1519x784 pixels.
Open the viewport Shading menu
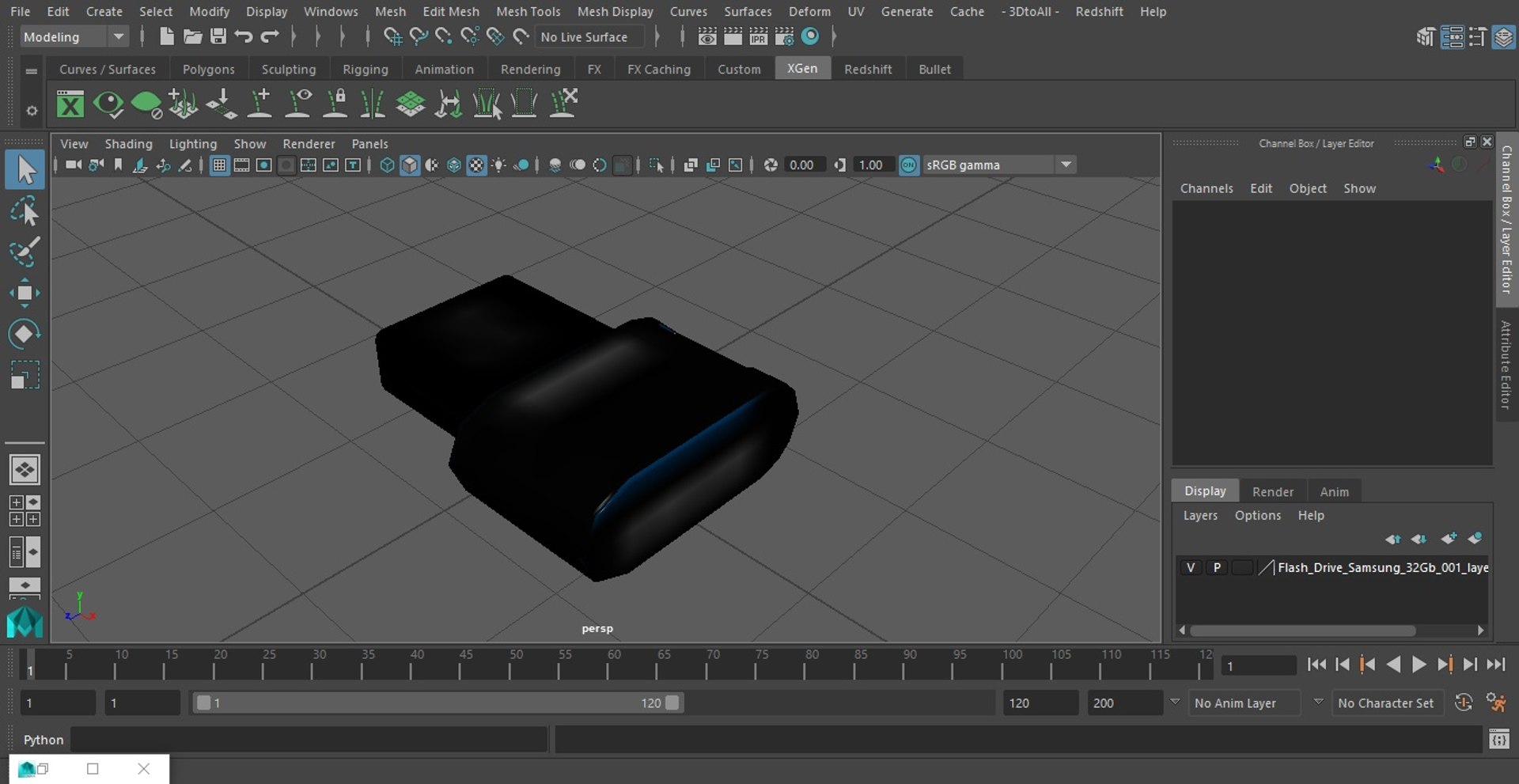point(128,143)
